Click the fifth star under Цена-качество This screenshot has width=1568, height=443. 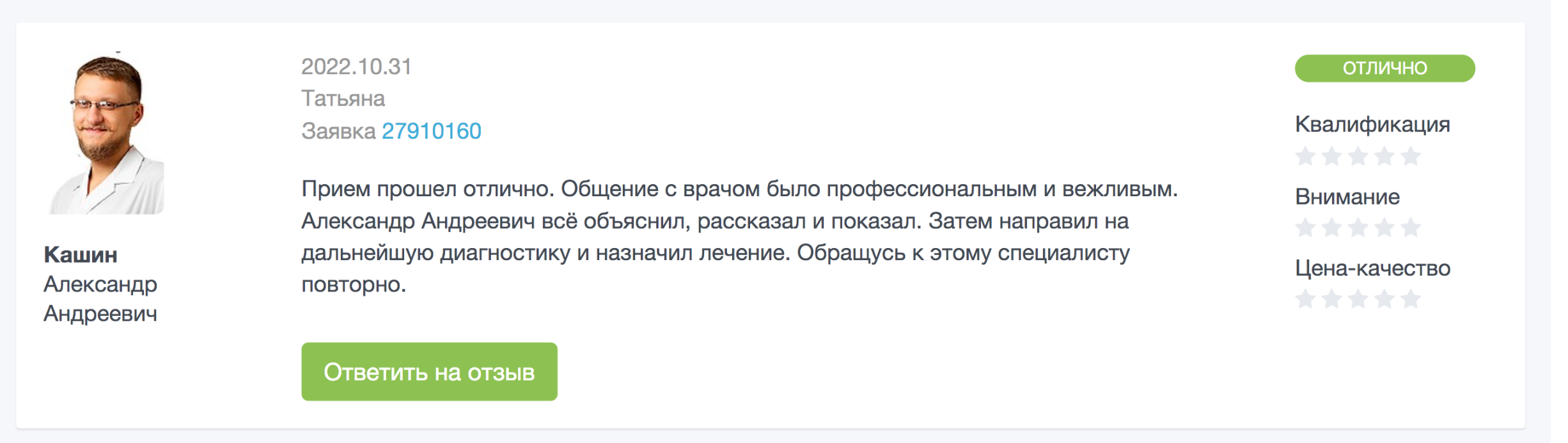coord(1410,299)
